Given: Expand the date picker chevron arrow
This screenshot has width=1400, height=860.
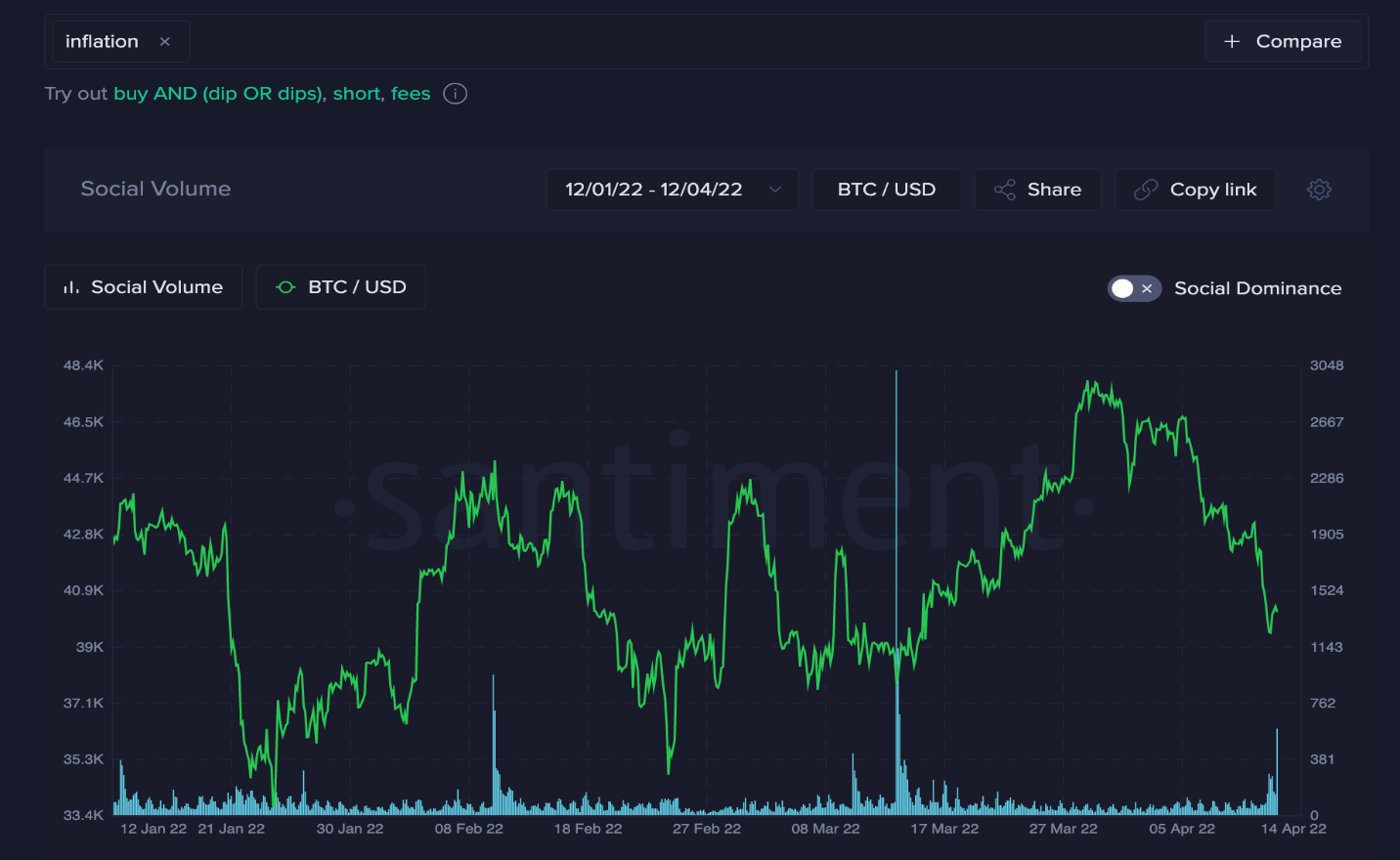Looking at the screenshot, I should [775, 190].
